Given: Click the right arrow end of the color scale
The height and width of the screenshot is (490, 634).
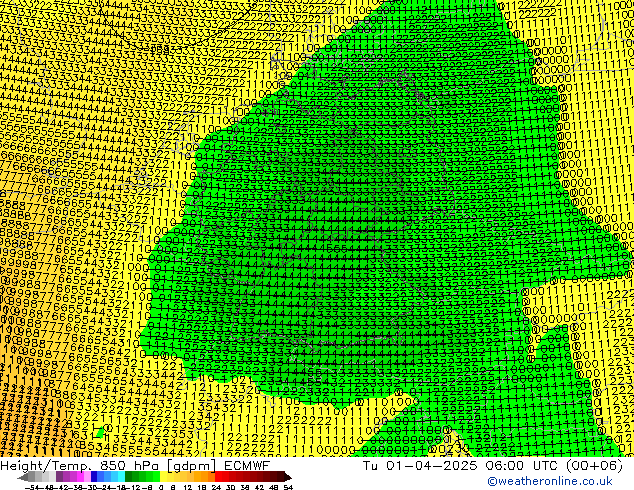Looking at the screenshot, I should tap(288, 477).
